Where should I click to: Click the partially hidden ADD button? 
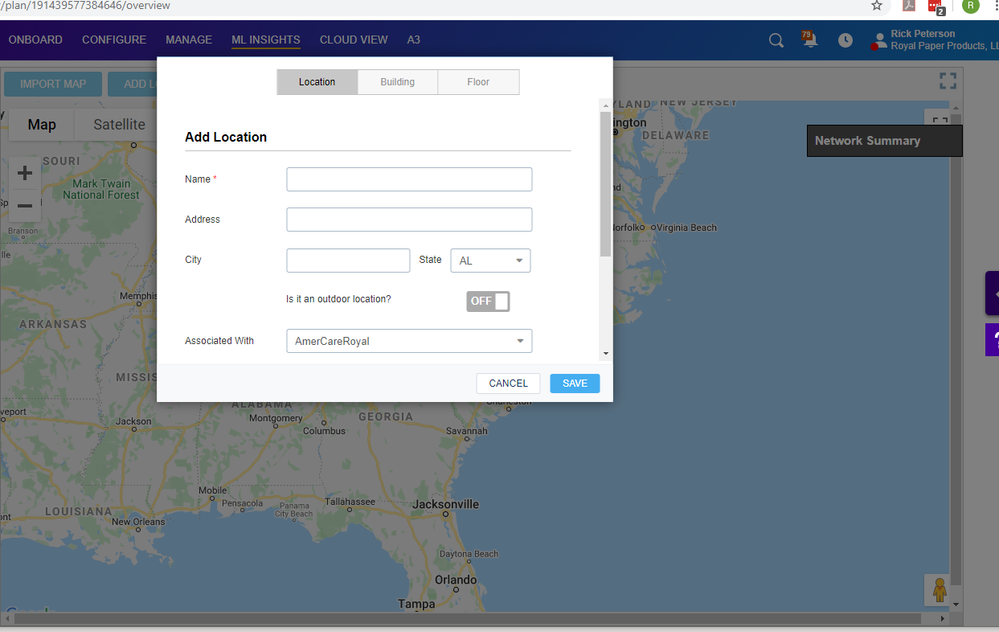(133, 84)
